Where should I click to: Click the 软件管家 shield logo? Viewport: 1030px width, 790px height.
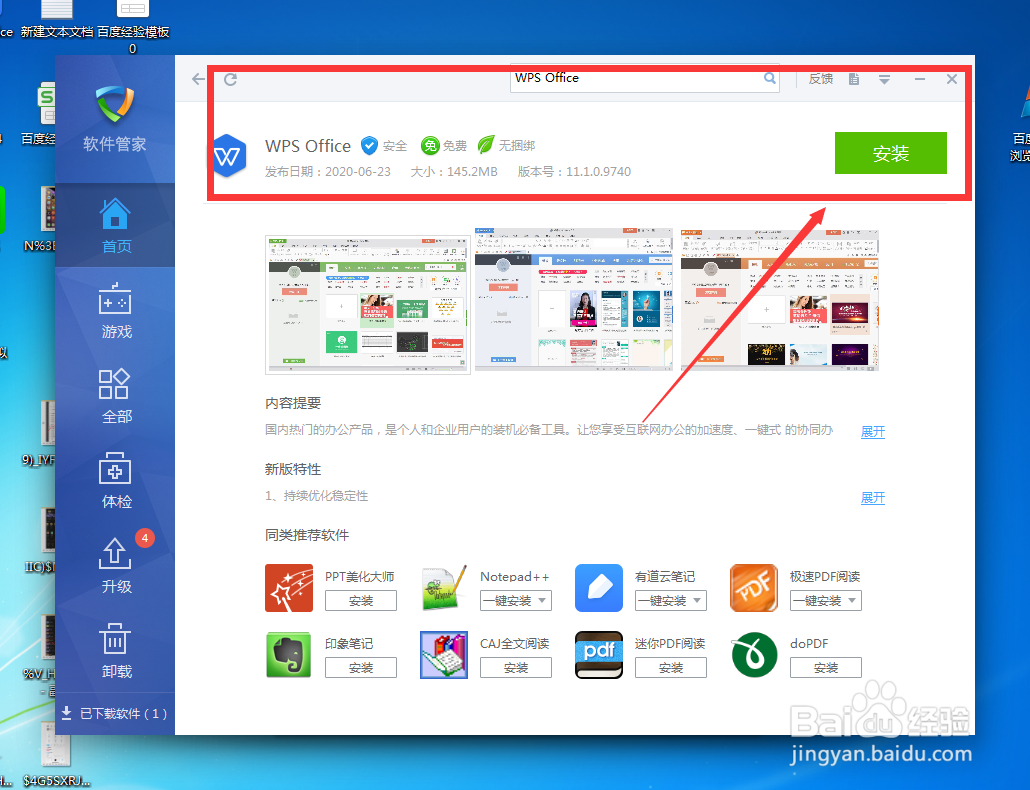pyautogui.click(x=114, y=104)
